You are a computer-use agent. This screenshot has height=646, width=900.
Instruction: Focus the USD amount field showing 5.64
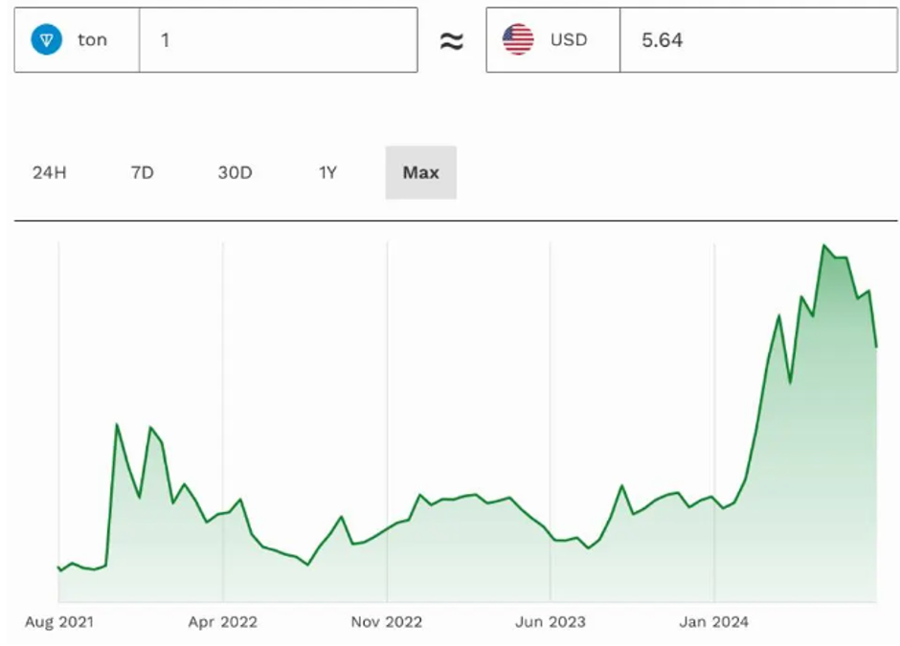click(757, 40)
